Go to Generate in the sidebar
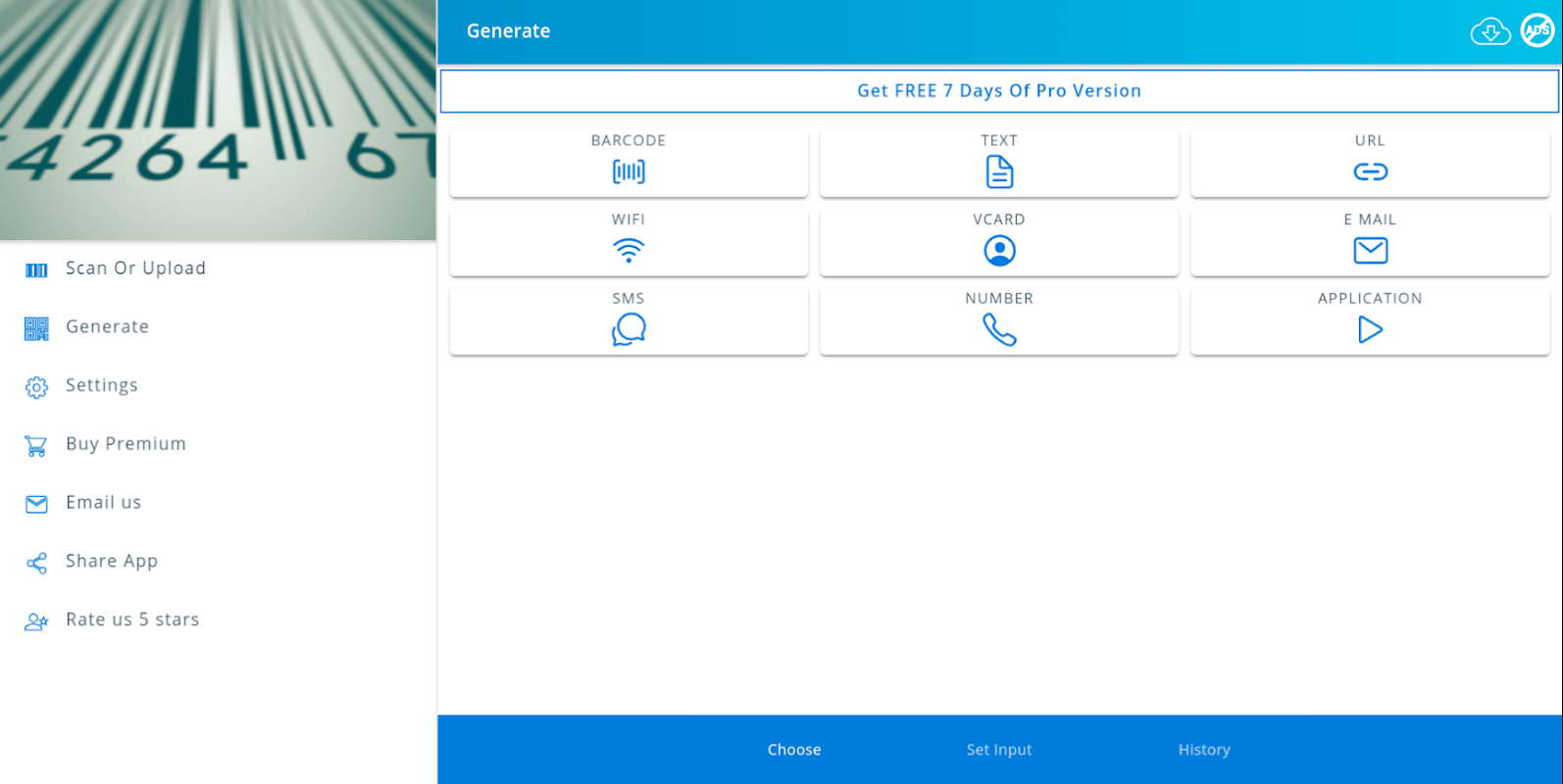The height and width of the screenshot is (784, 1563). 218,327
